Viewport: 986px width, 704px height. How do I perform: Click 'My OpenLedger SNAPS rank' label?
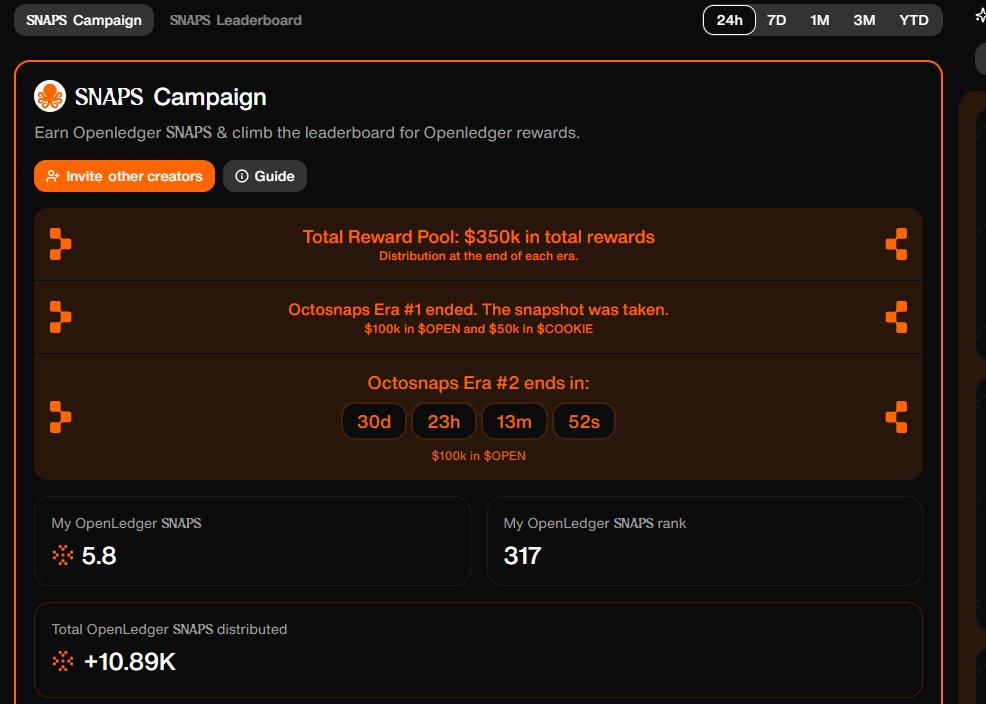595,523
